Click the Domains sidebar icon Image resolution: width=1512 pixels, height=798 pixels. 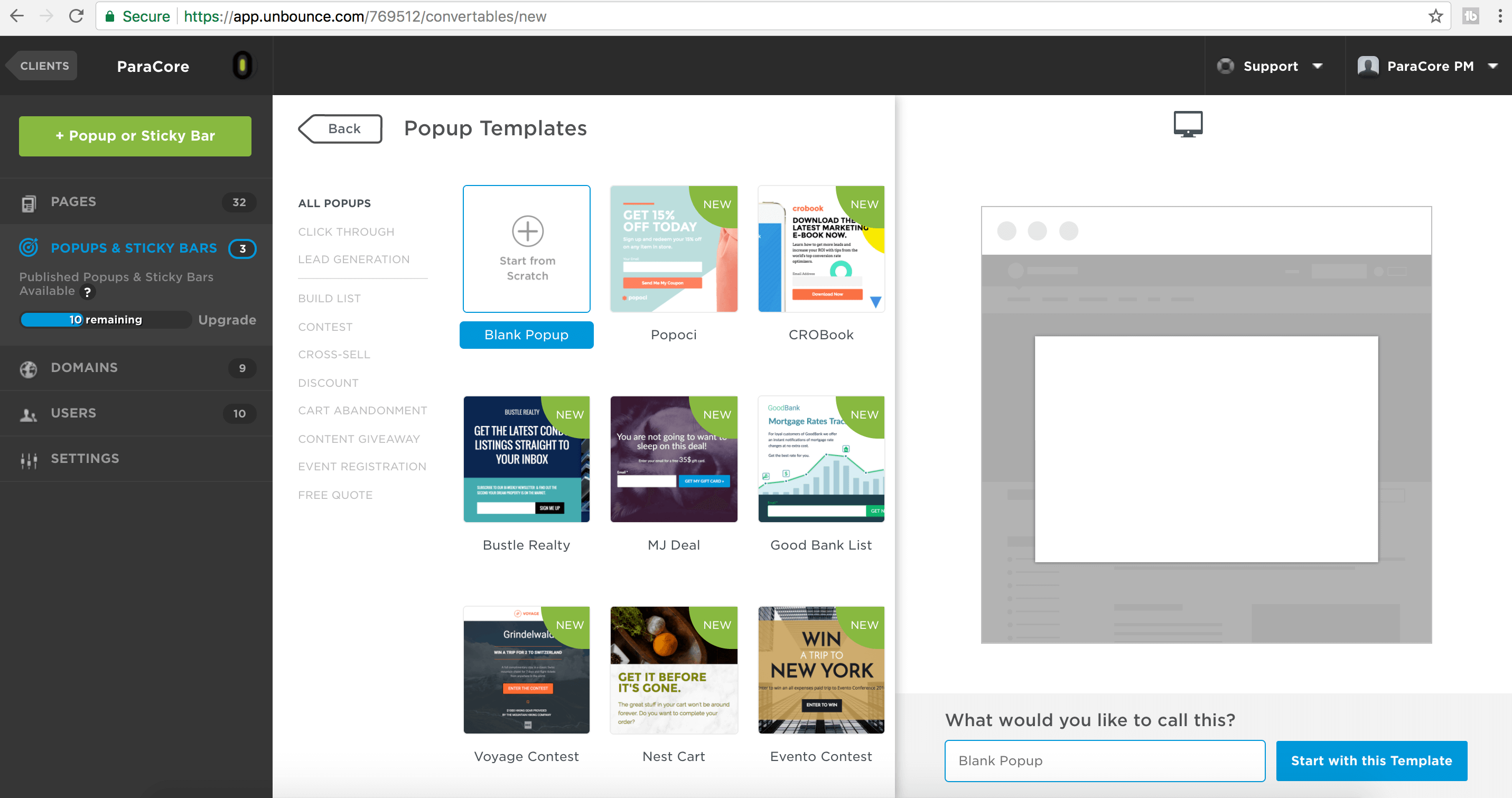(x=29, y=368)
